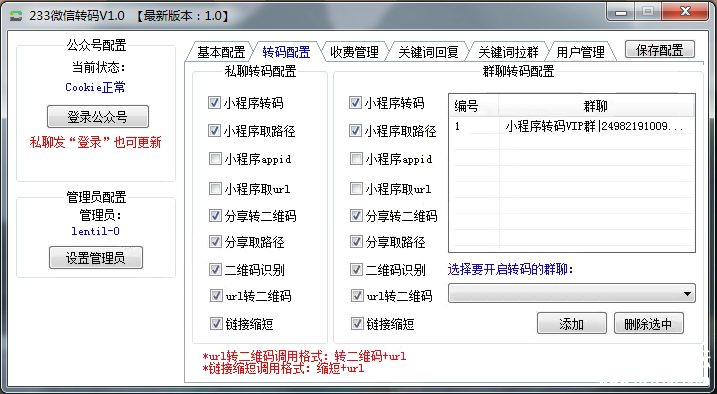Open the 选择要开启转码的群聊 dropdown
Image resolution: width=717 pixels, height=394 pixels.
click(572, 293)
